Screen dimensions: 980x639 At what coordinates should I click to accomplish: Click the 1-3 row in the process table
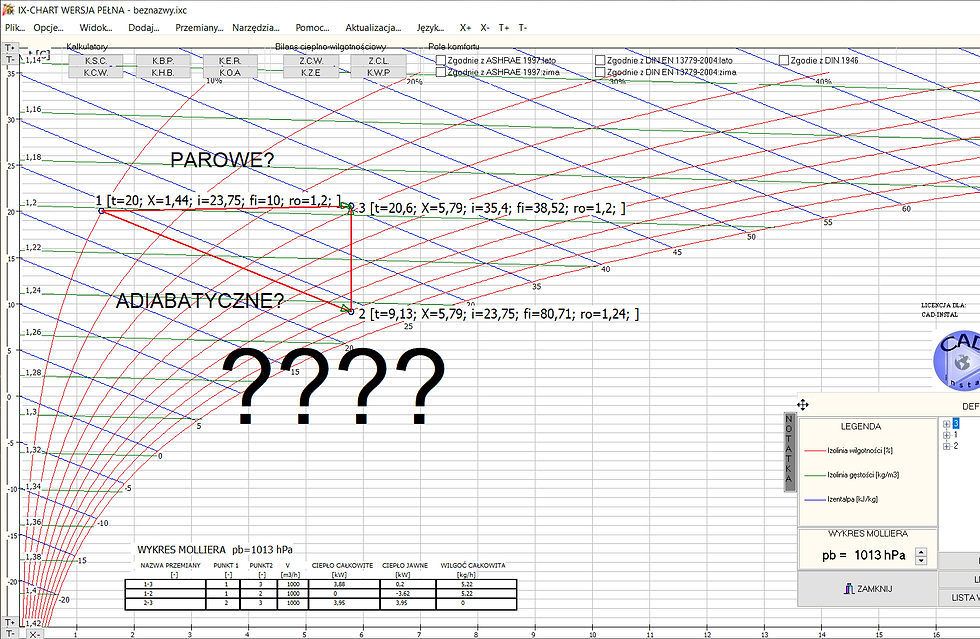(x=321, y=585)
